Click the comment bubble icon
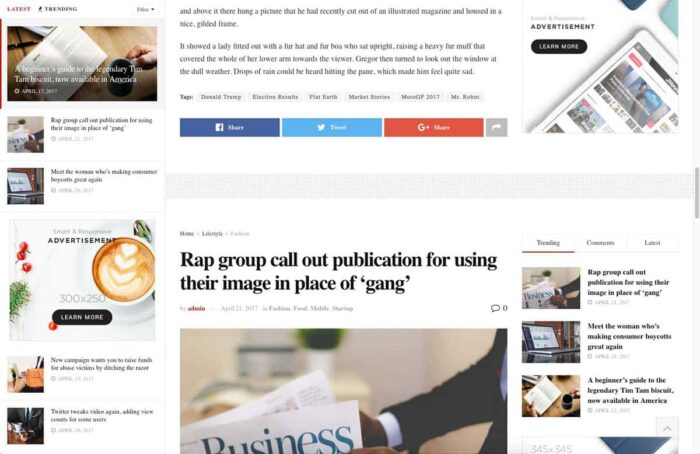The height and width of the screenshot is (454, 700). point(495,308)
